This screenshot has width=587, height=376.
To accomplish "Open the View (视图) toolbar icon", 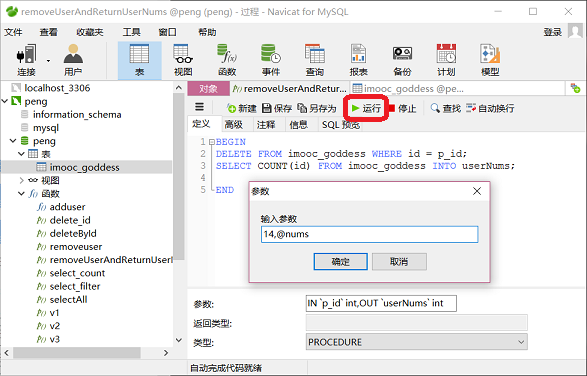I will [x=183, y=60].
